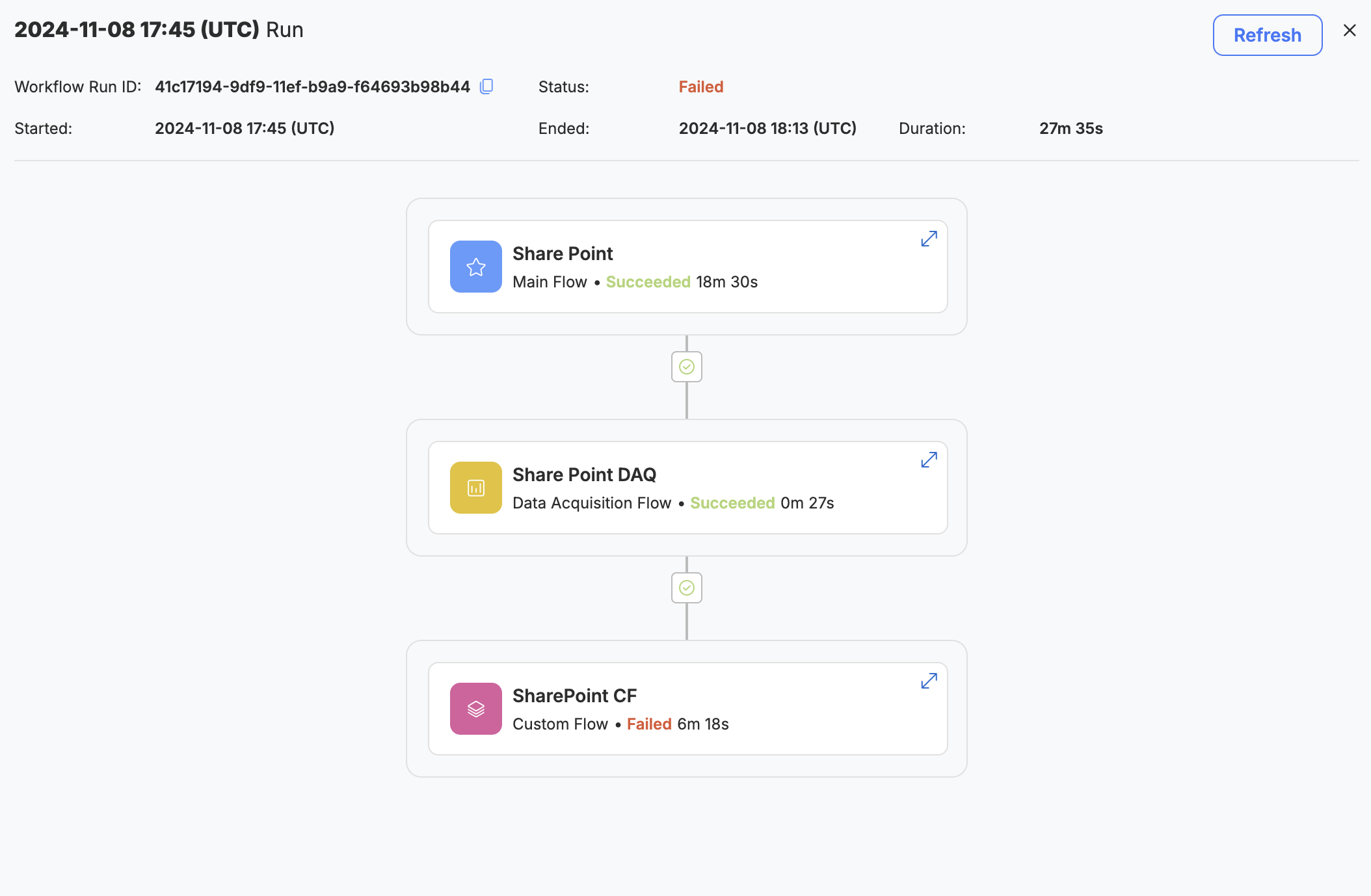Click the Workflow Run ID value
This screenshot has height=896, width=1371.
(312, 86)
